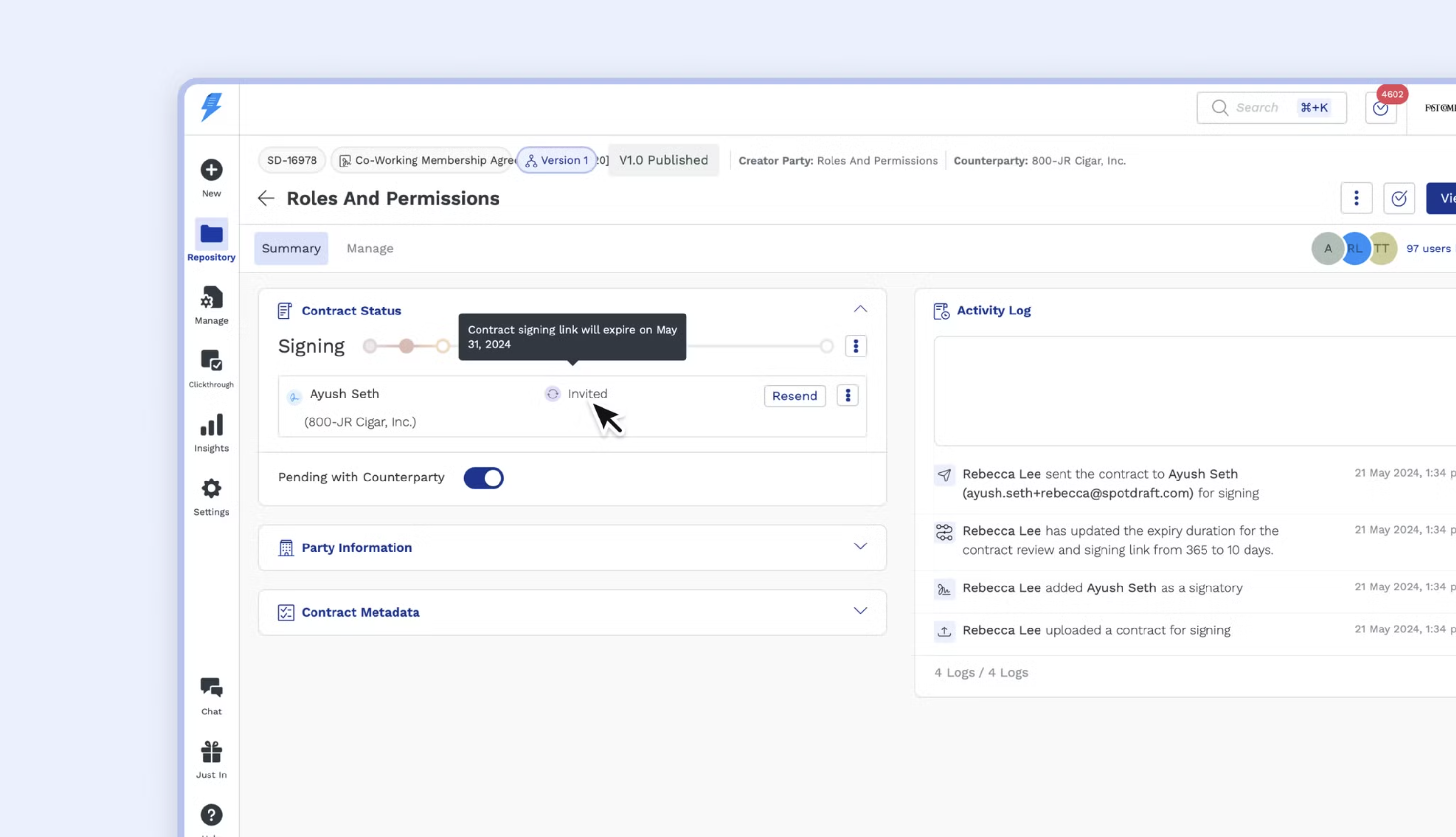Collapse the Contract Status section

point(859,309)
